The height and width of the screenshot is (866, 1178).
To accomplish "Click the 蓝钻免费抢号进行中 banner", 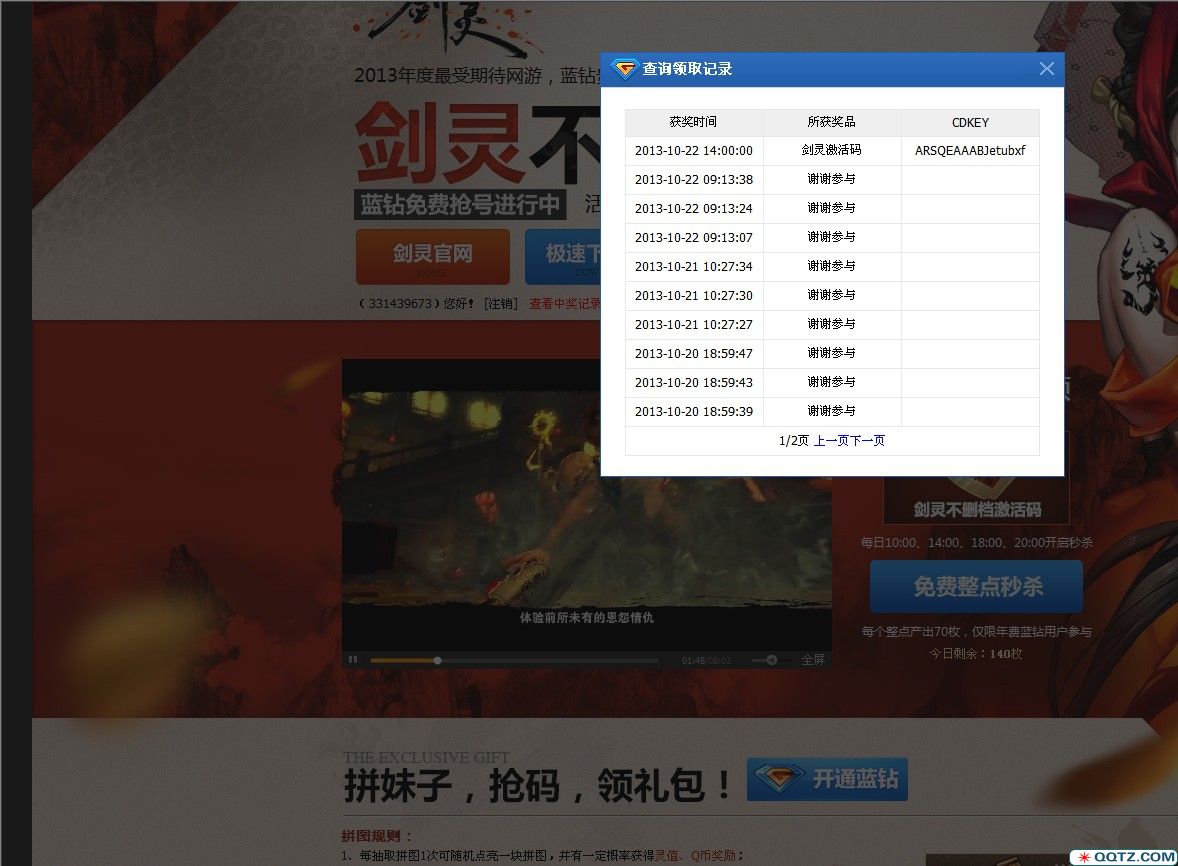I will [460, 204].
